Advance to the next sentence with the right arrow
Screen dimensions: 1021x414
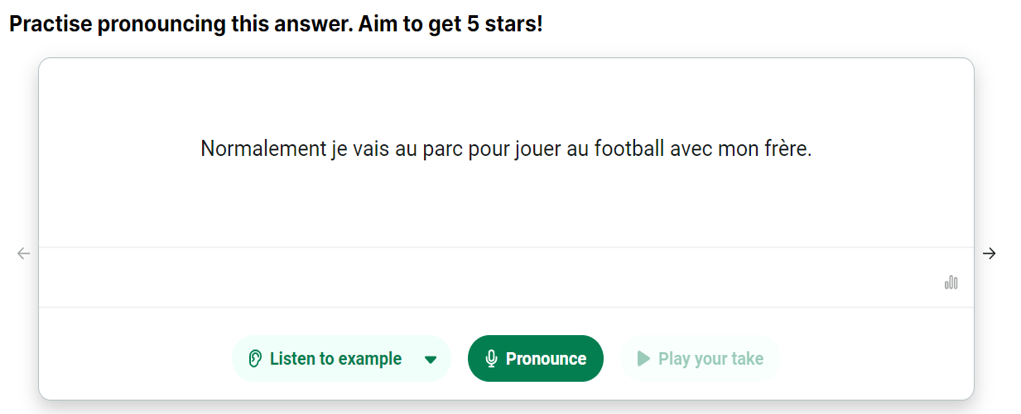click(x=989, y=254)
